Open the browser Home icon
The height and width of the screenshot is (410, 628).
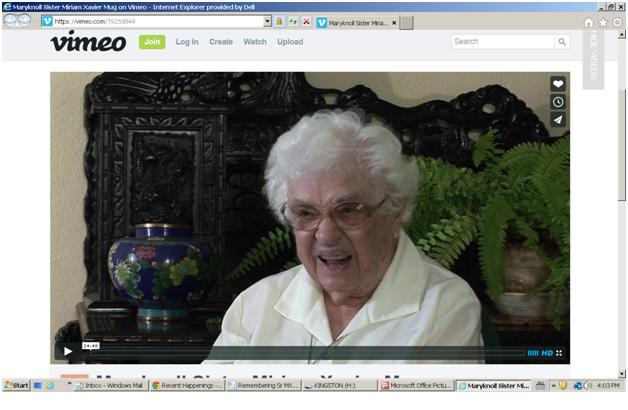click(588, 23)
